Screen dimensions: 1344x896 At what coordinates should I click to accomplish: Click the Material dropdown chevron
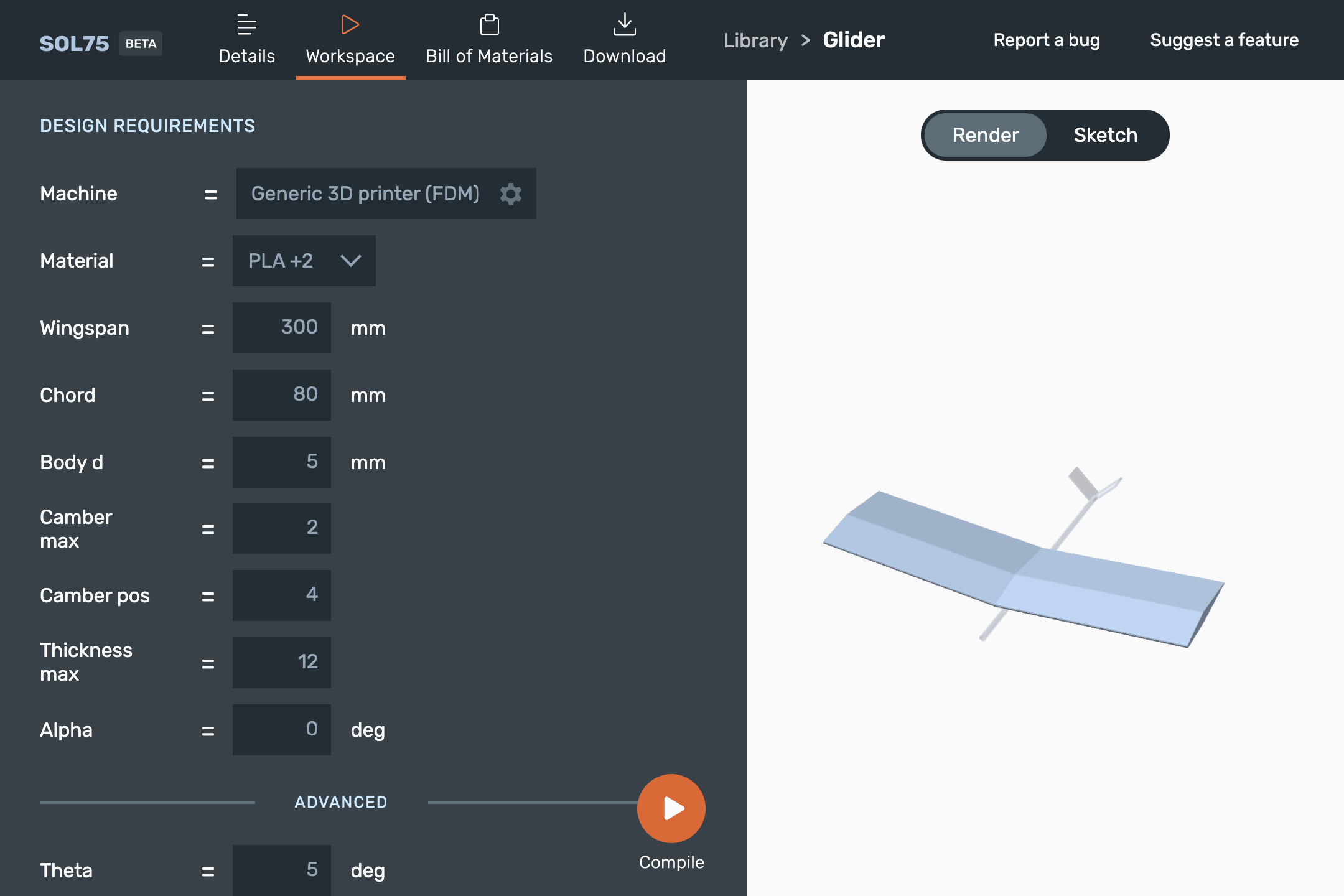coord(351,261)
